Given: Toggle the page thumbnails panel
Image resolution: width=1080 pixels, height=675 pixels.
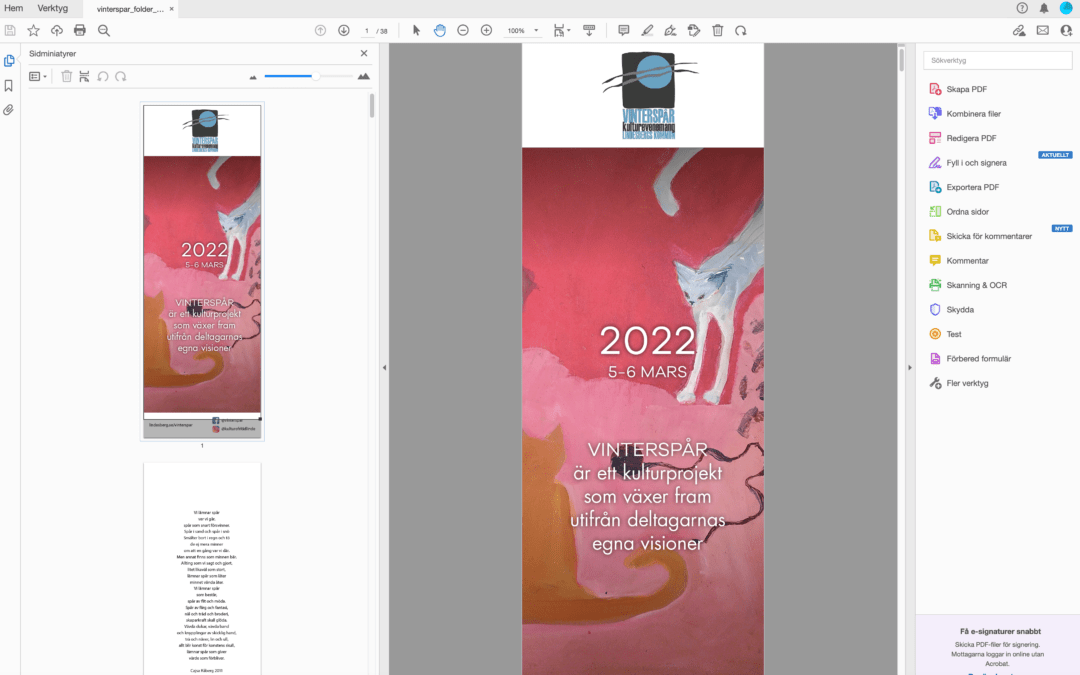Looking at the screenshot, I should pos(9,61).
